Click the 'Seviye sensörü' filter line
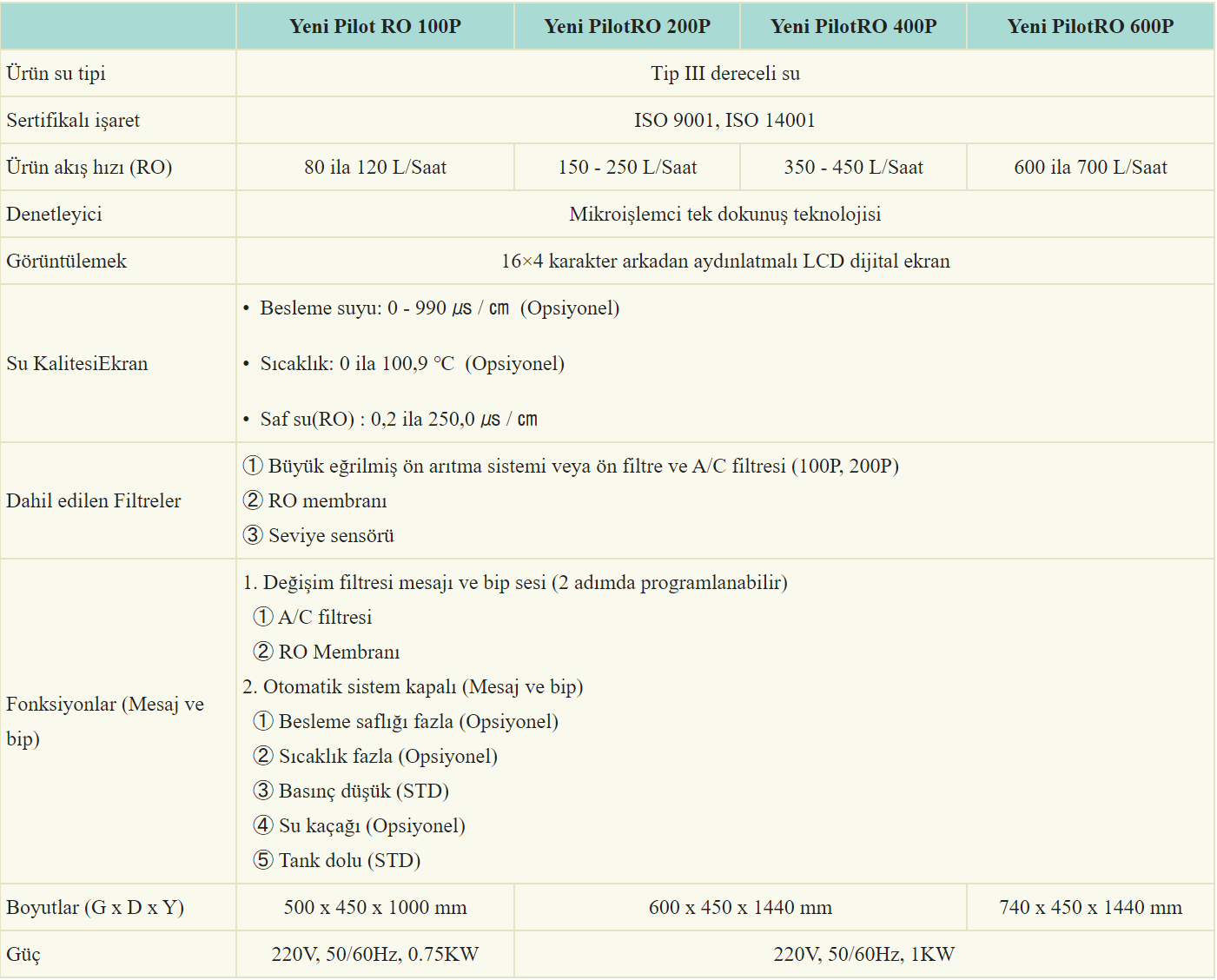 (x=319, y=535)
